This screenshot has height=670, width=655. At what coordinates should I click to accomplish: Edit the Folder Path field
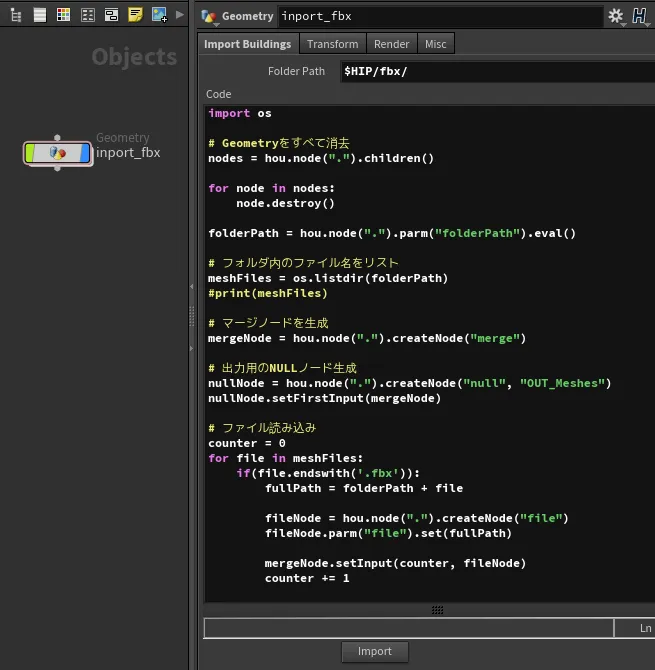pyautogui.click(x=497, y=71)
